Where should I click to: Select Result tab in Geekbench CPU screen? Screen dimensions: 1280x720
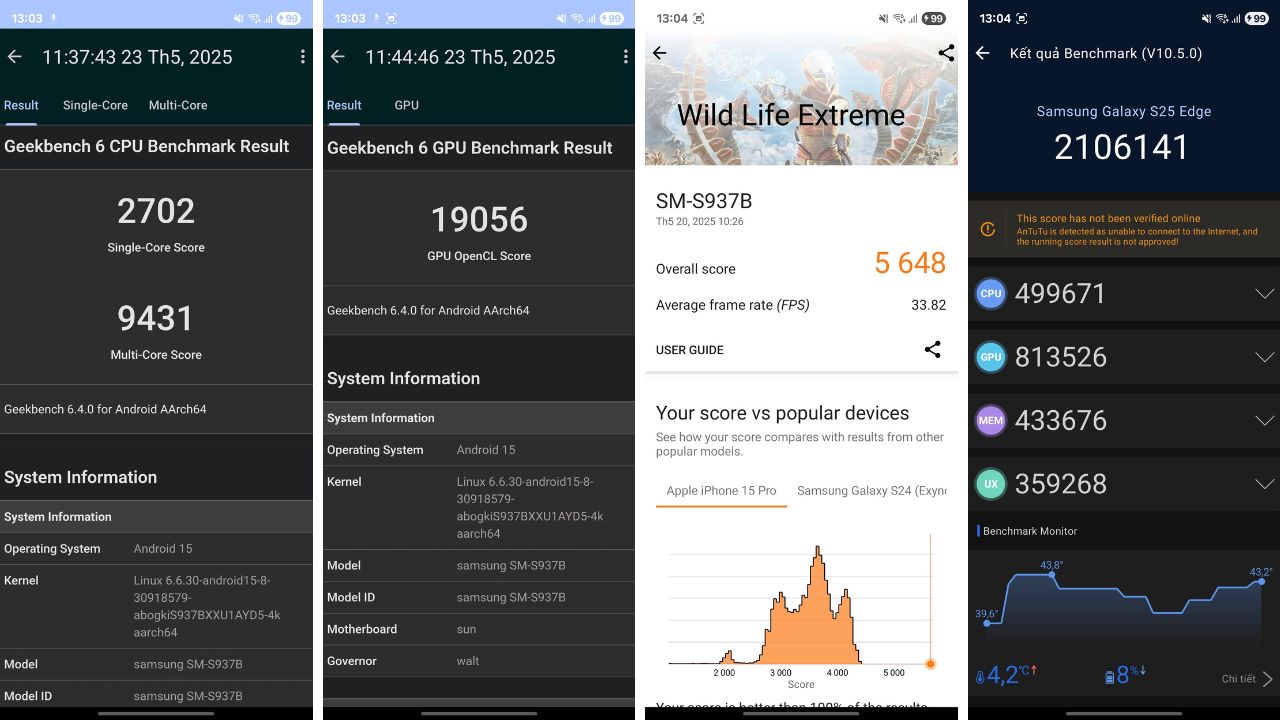(21, 105)
